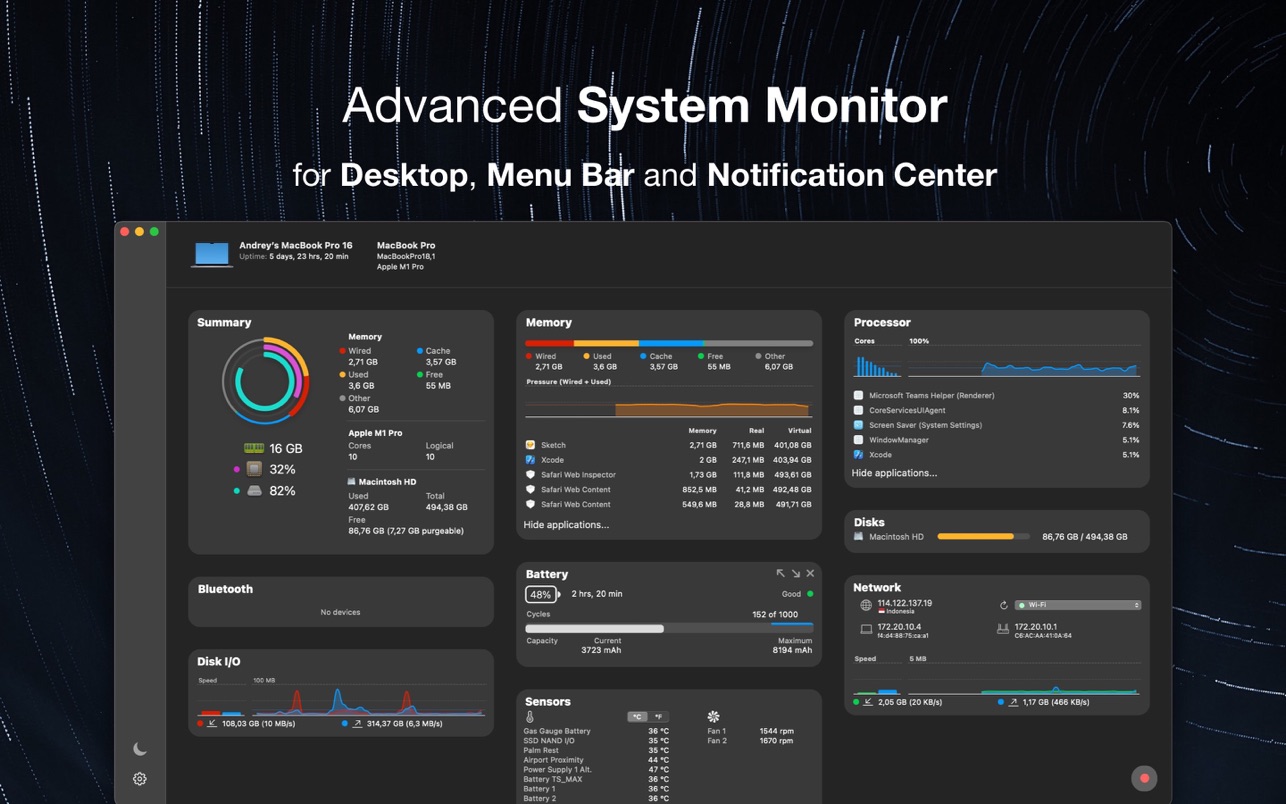Click the 152 of 1000 cycles value
This screenshot has height=804, width=1286.
tap(775, 615)
